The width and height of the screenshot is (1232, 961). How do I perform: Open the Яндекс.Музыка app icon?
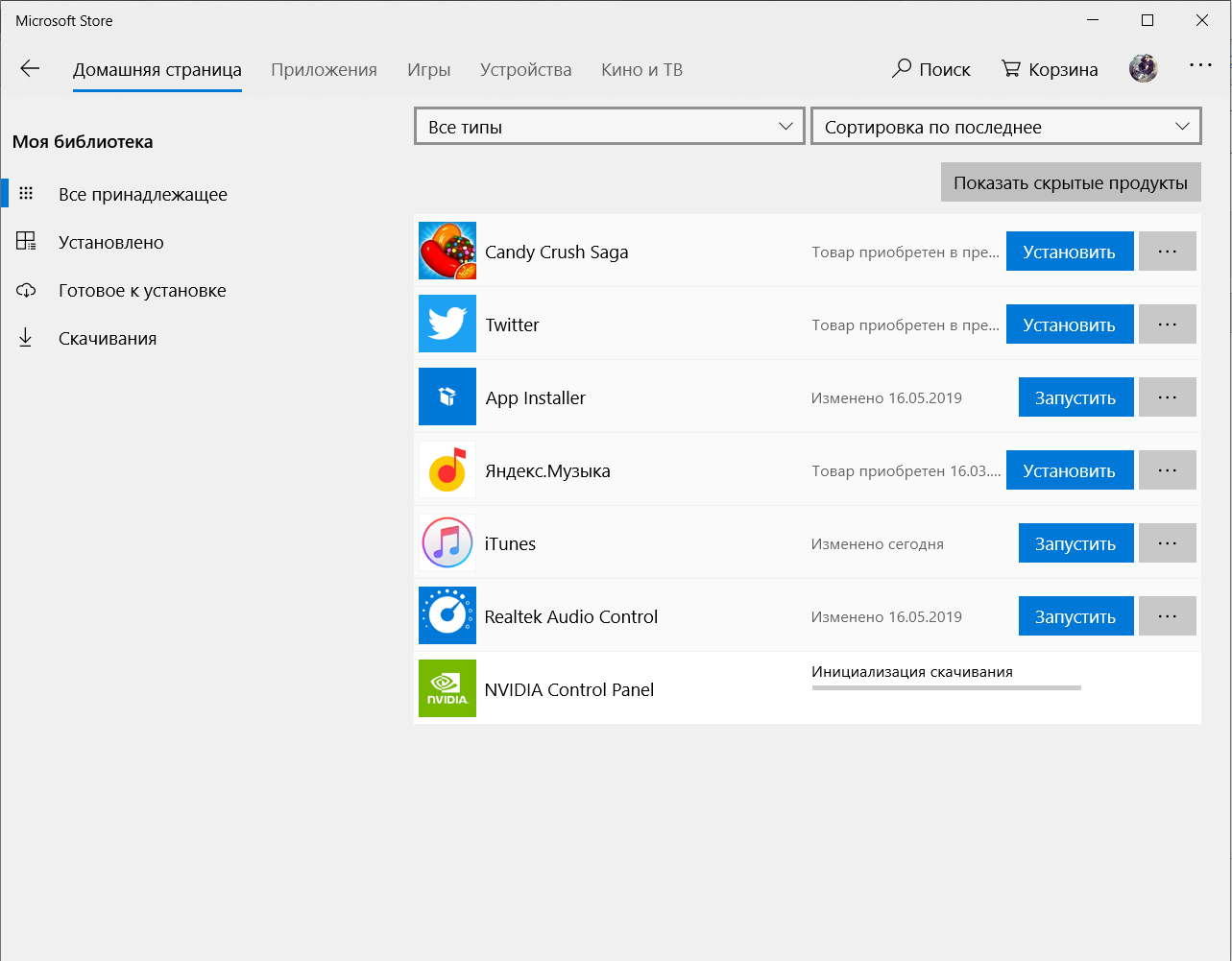click(447, 469)
